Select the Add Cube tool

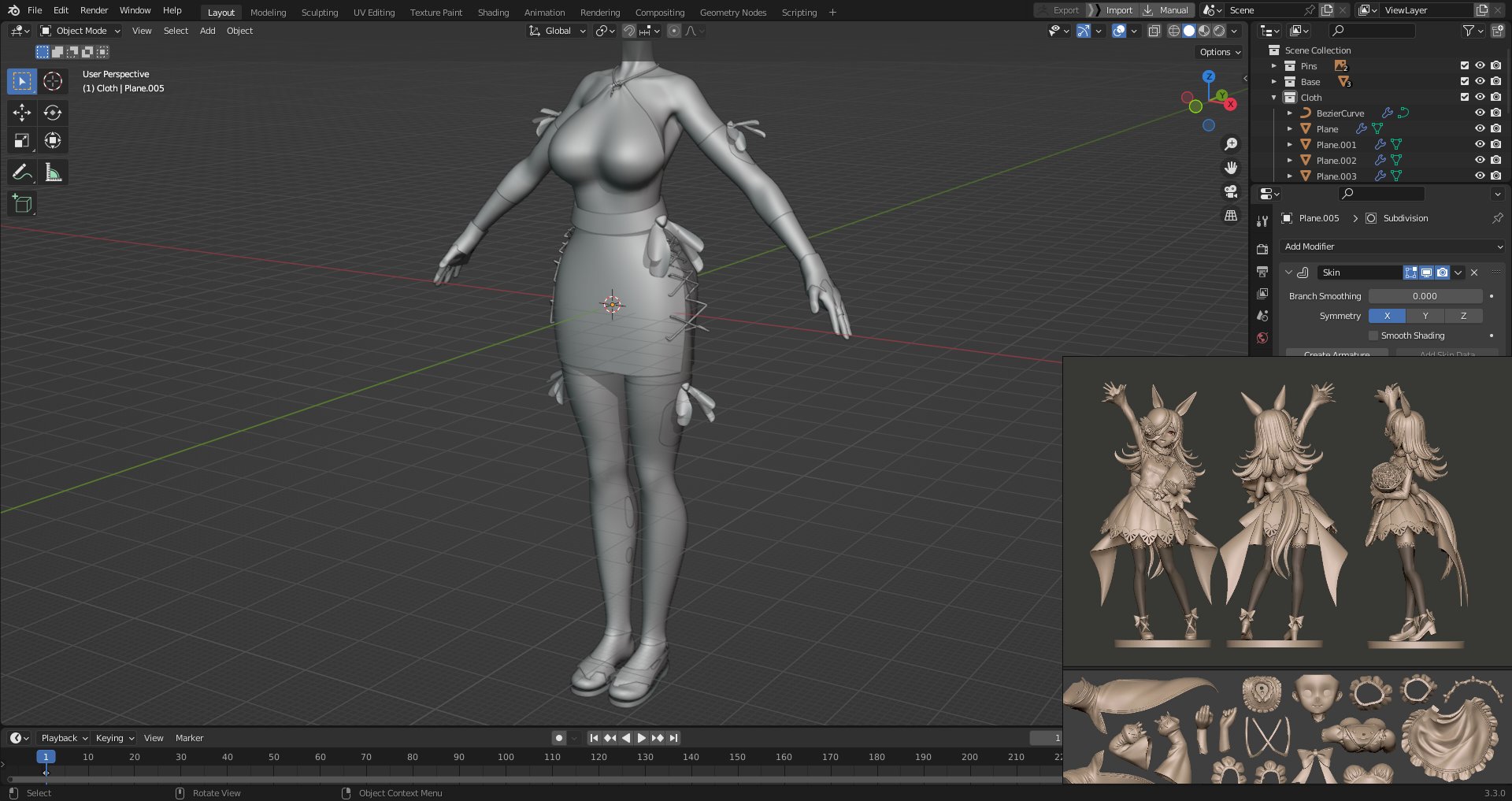[21, 203]
